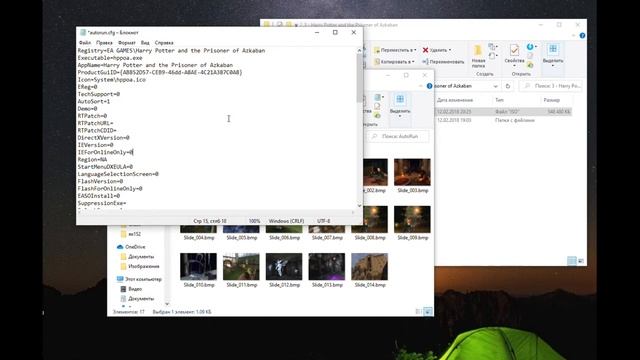
Task: Sort by the Размер column header
Action: (551, 100)
